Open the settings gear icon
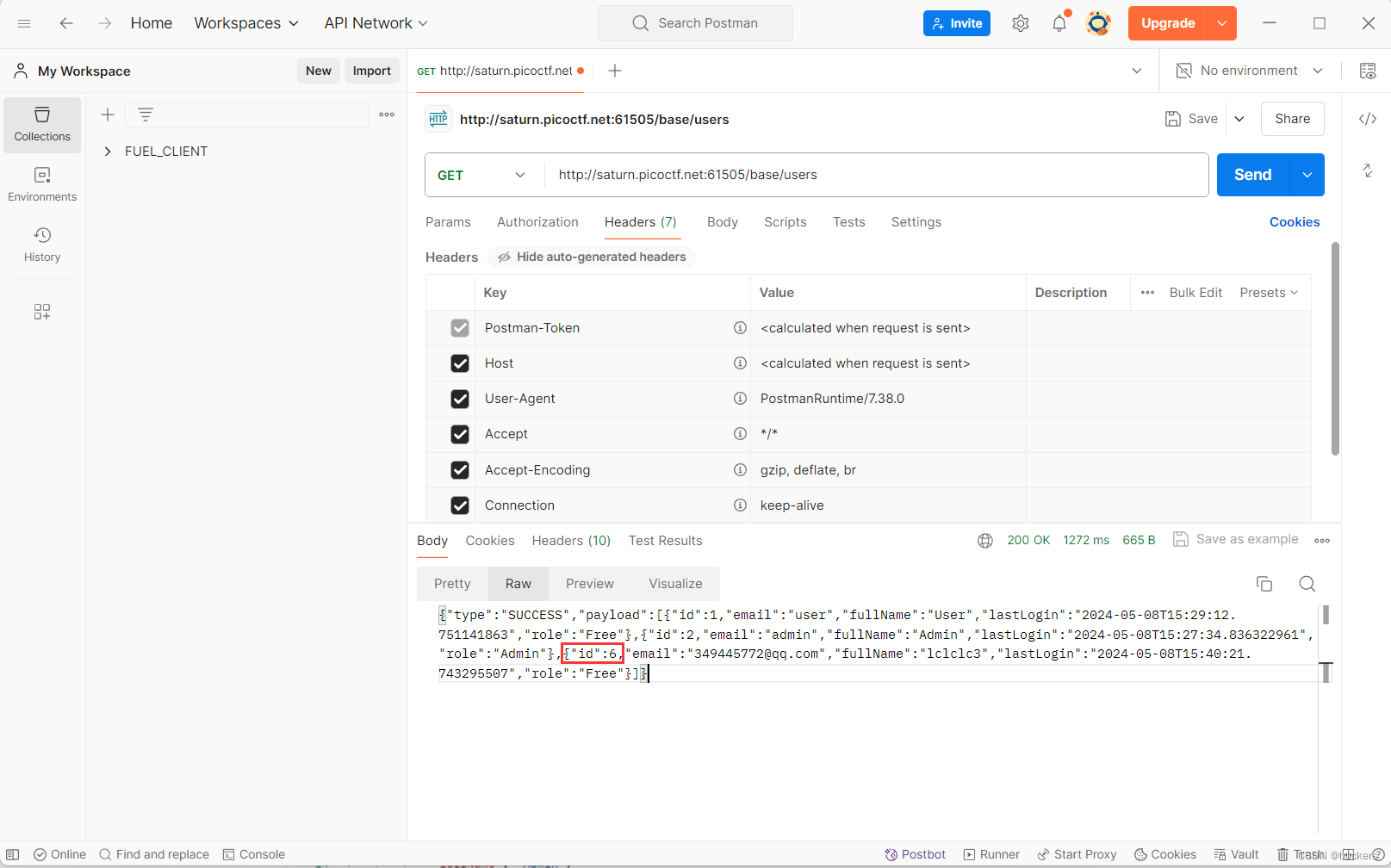 tap(1021, 23)
